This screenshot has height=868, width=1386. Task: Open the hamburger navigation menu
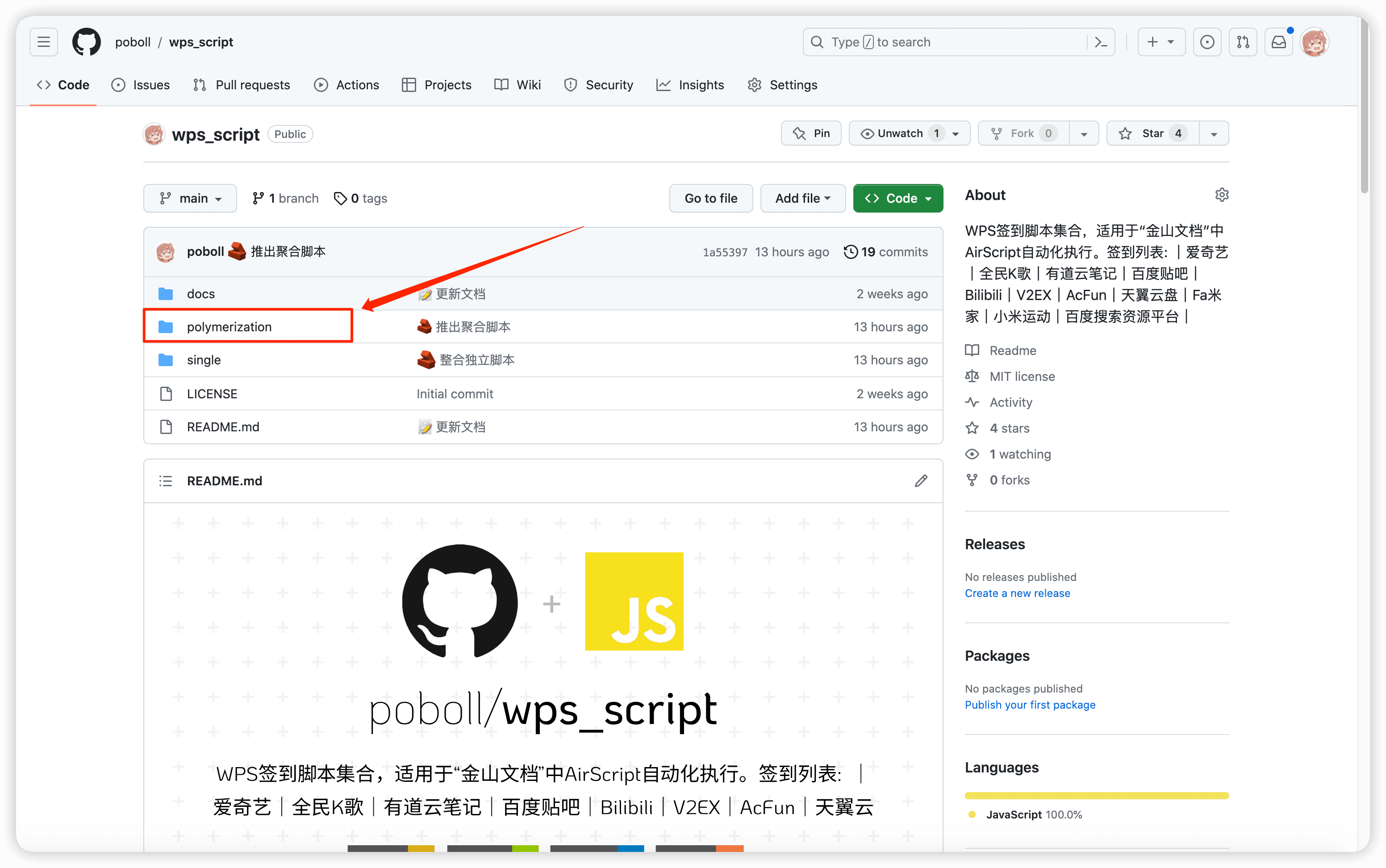click(44, 42)
